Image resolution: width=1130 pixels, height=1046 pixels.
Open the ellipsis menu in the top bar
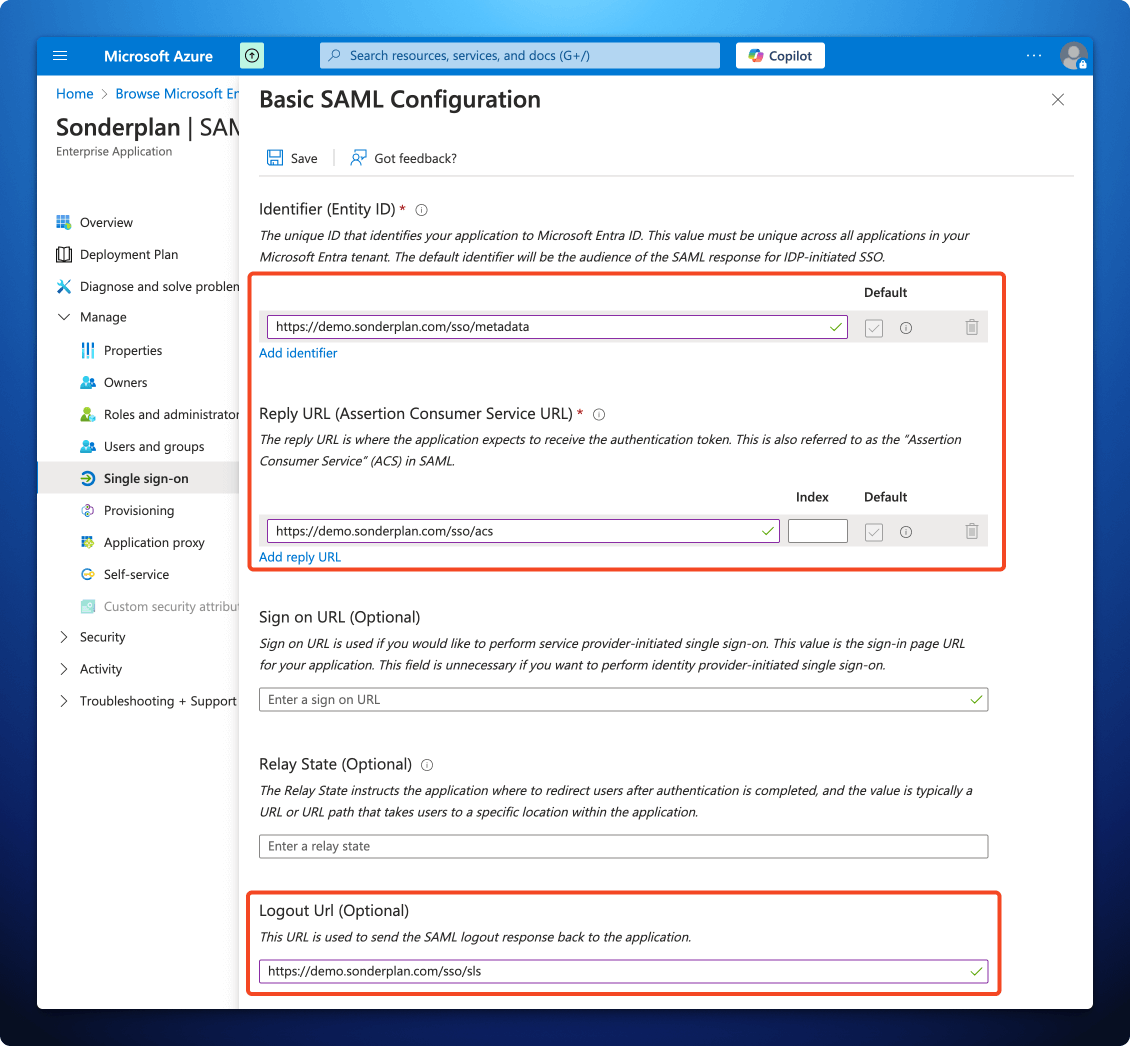(1033, 55)
